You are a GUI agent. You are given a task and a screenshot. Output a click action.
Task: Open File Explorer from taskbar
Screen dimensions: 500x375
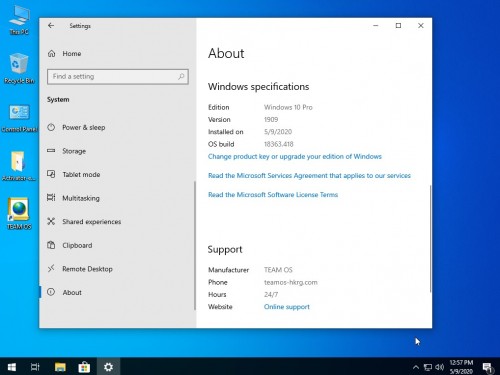[x=60, y=367]
